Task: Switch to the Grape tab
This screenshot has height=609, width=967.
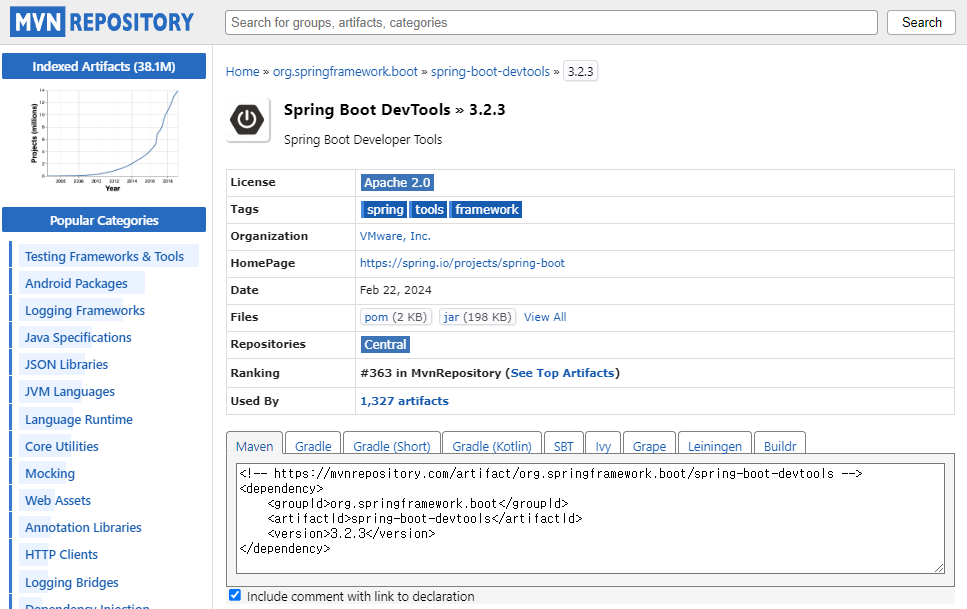Action: tap(649, 446)
